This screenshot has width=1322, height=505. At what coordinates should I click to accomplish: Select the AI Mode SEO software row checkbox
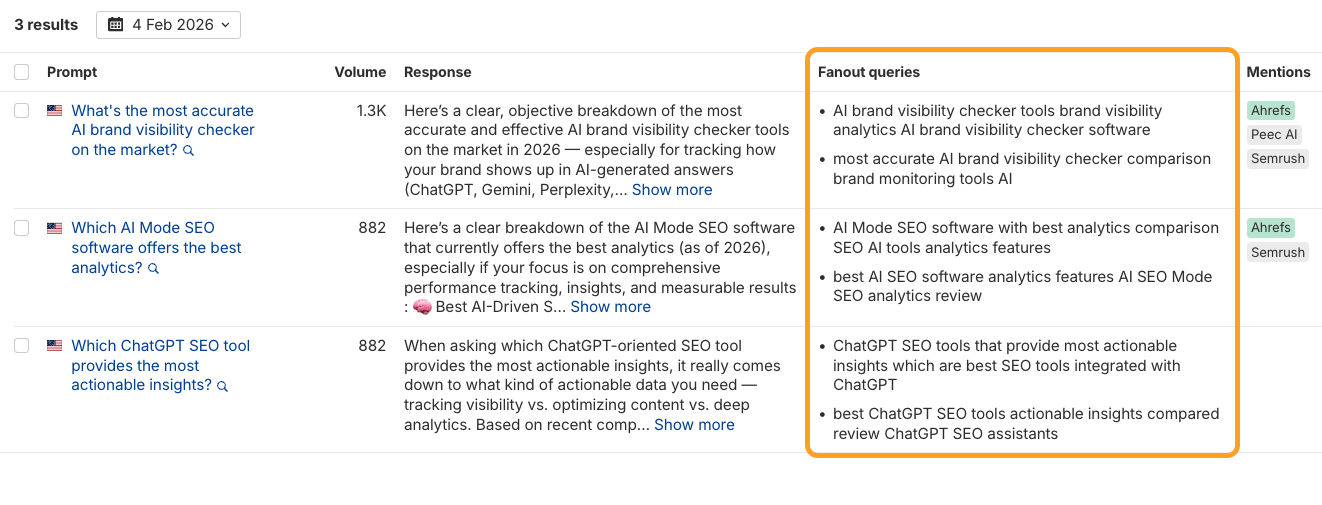[21, 228]
